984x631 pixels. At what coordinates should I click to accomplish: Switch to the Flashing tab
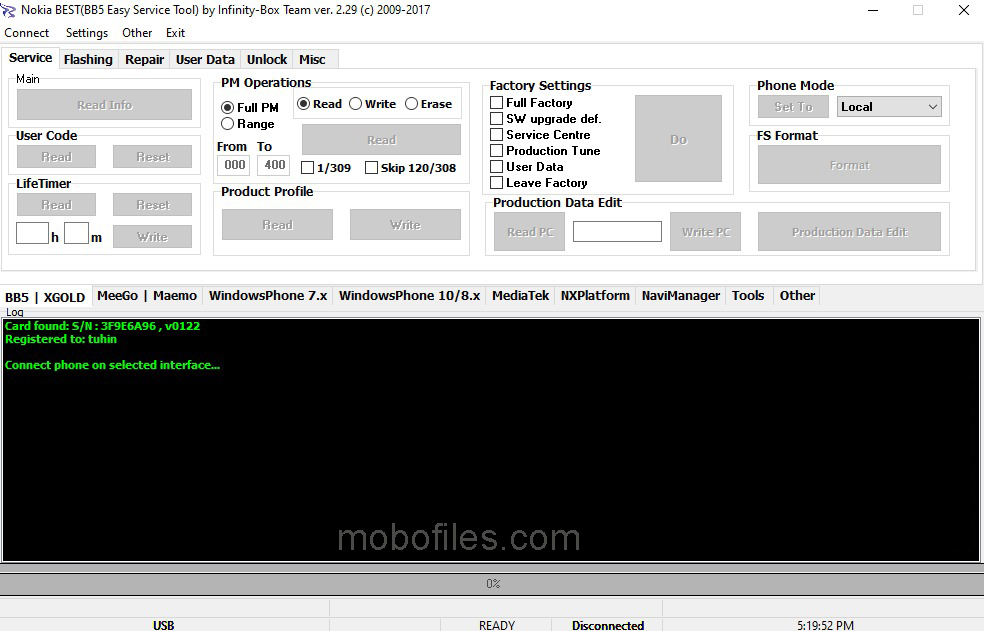click(88, 60)
